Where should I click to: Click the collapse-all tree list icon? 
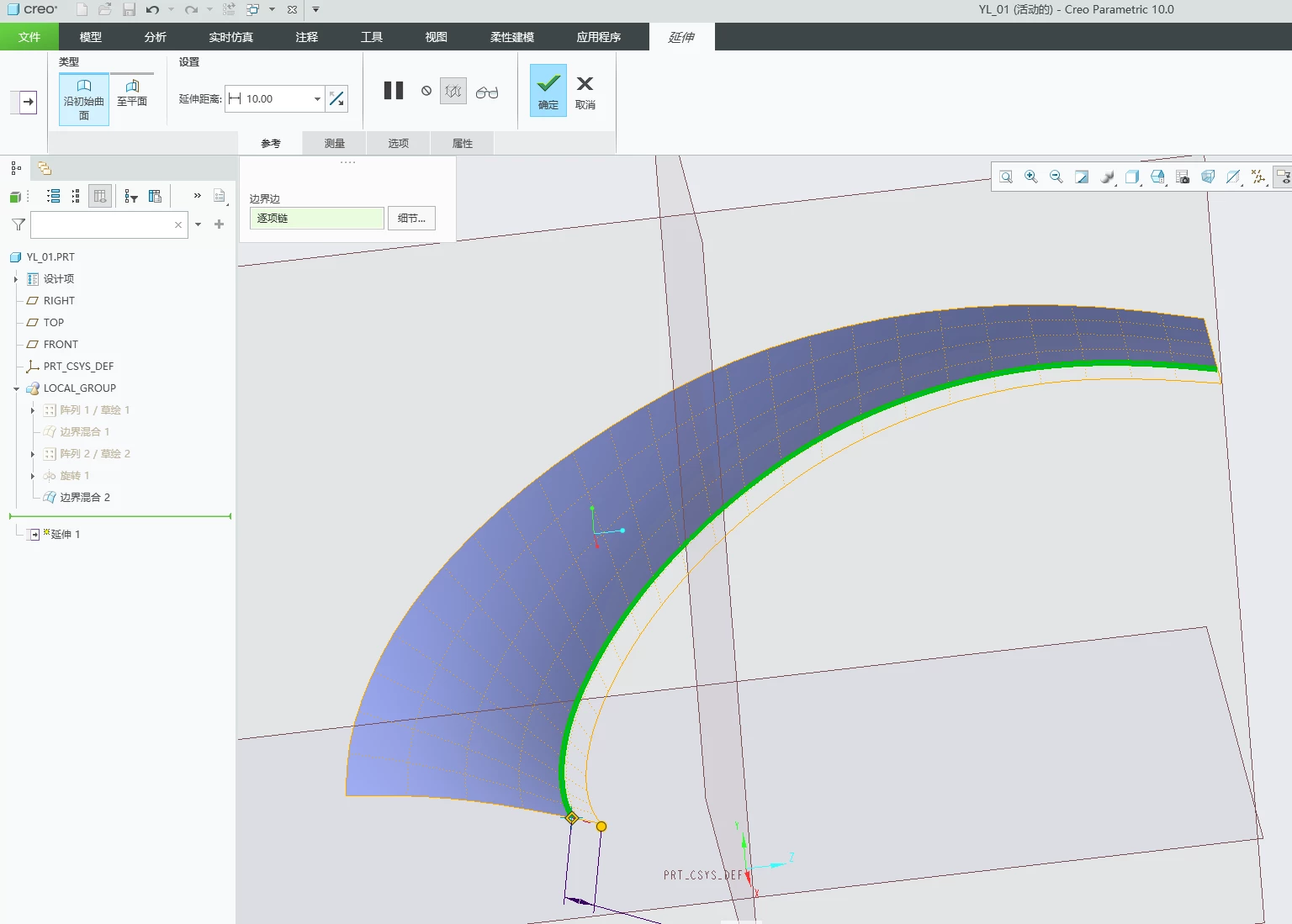click(x=77, y=196)
